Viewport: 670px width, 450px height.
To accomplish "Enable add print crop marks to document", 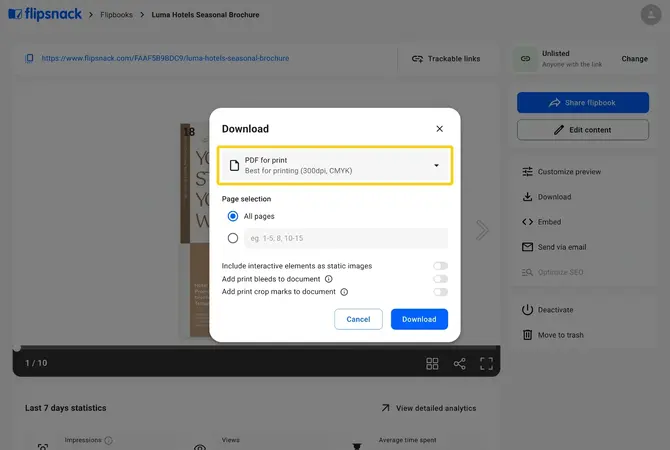I will coord(440,292).
